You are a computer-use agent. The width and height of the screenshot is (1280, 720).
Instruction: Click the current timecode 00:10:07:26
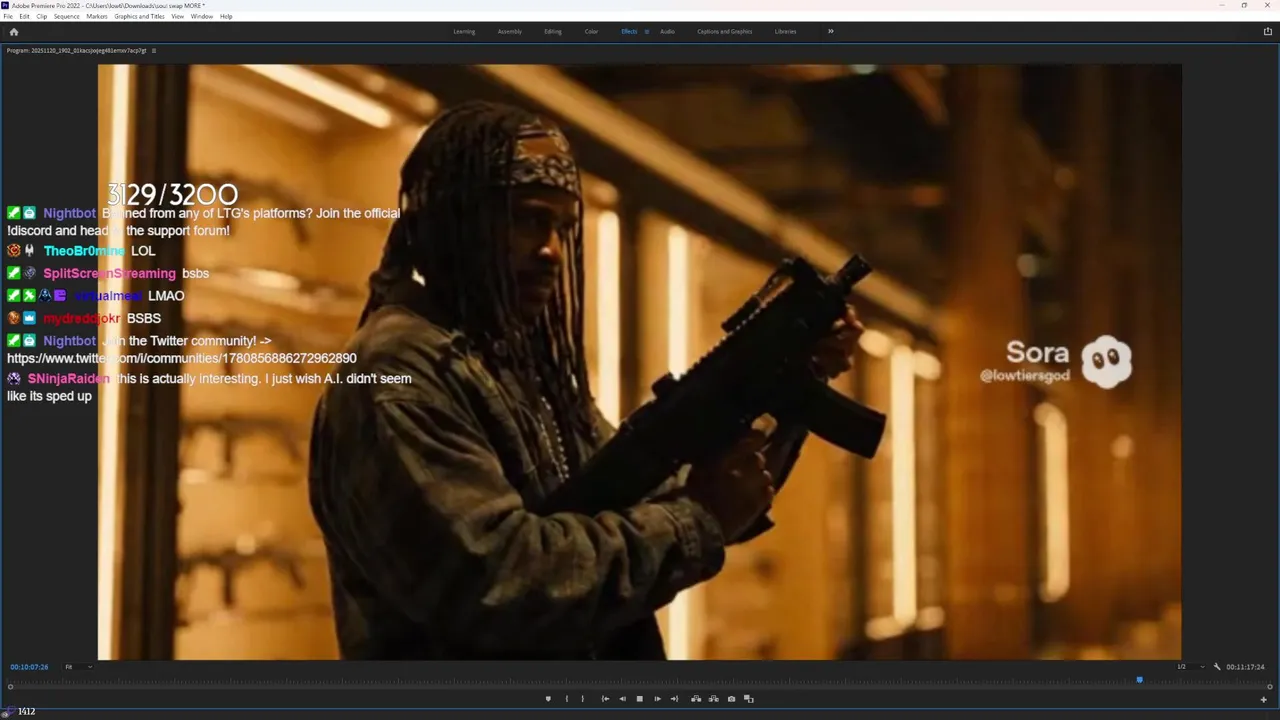(29, 667)
